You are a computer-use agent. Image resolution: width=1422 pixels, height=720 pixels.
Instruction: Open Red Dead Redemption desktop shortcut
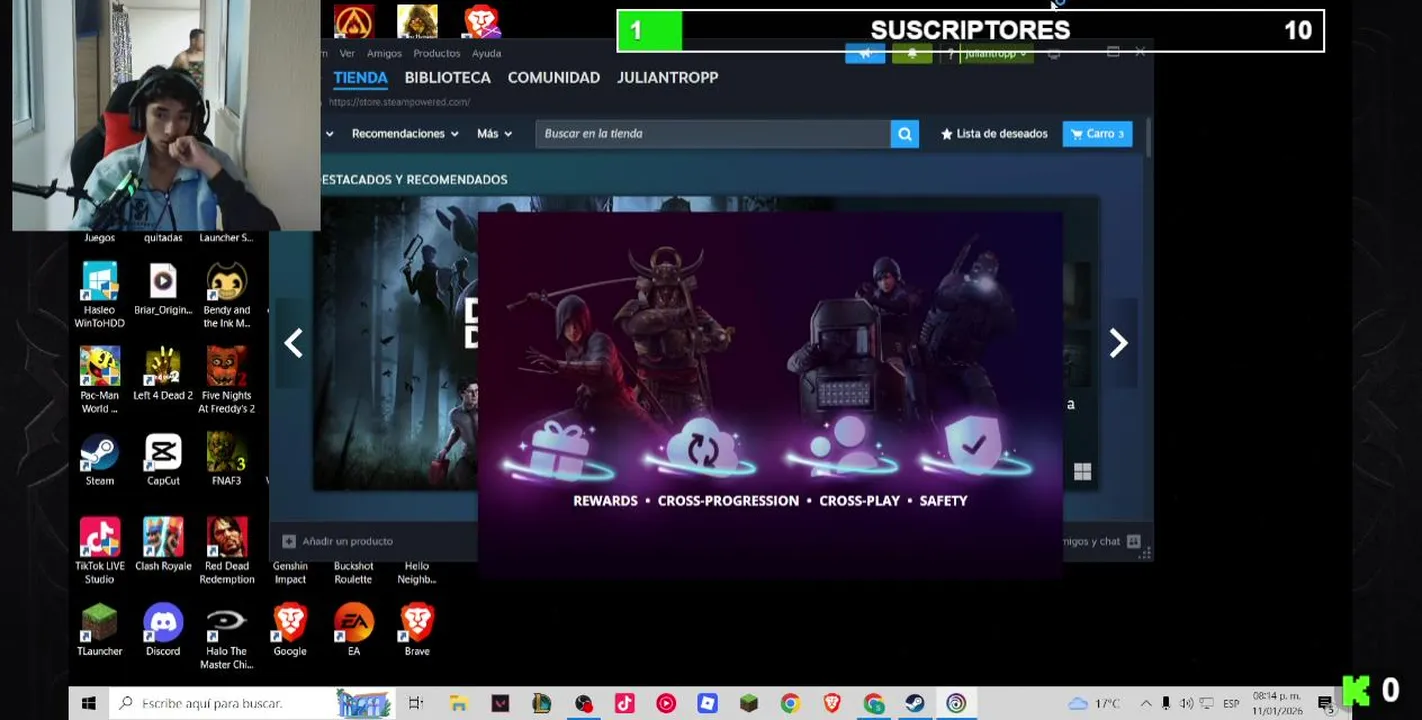click(x=227, y=550)
